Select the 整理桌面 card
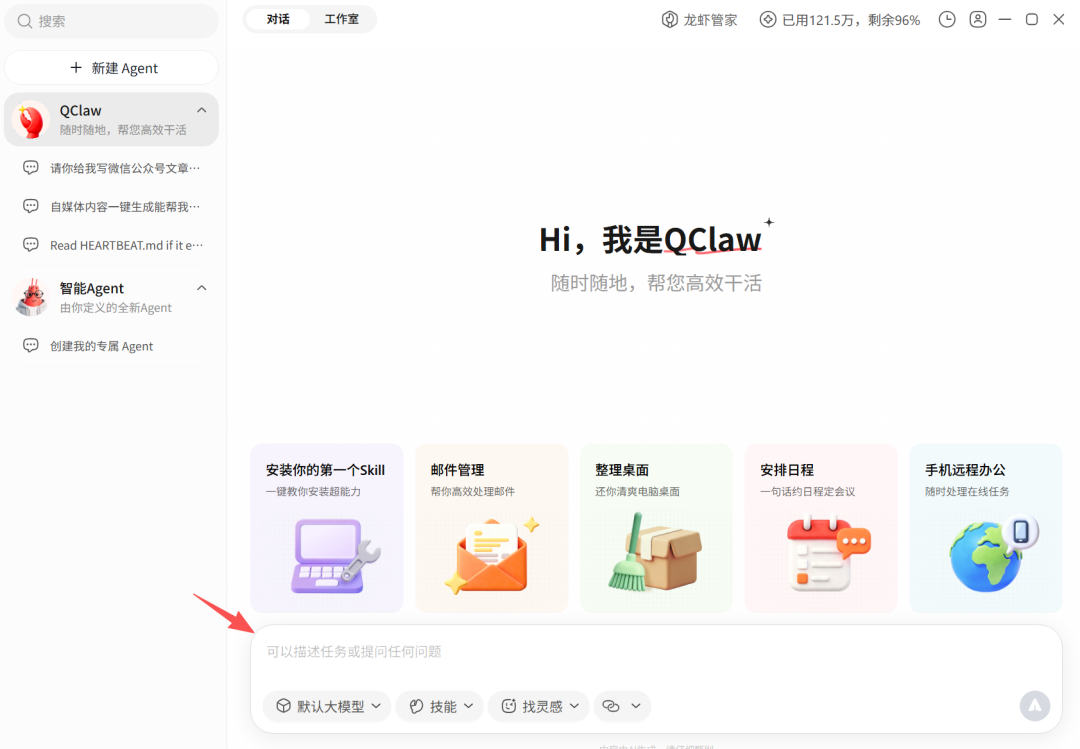Screen dimensions: 1080x749 click(x=656, y=527)
